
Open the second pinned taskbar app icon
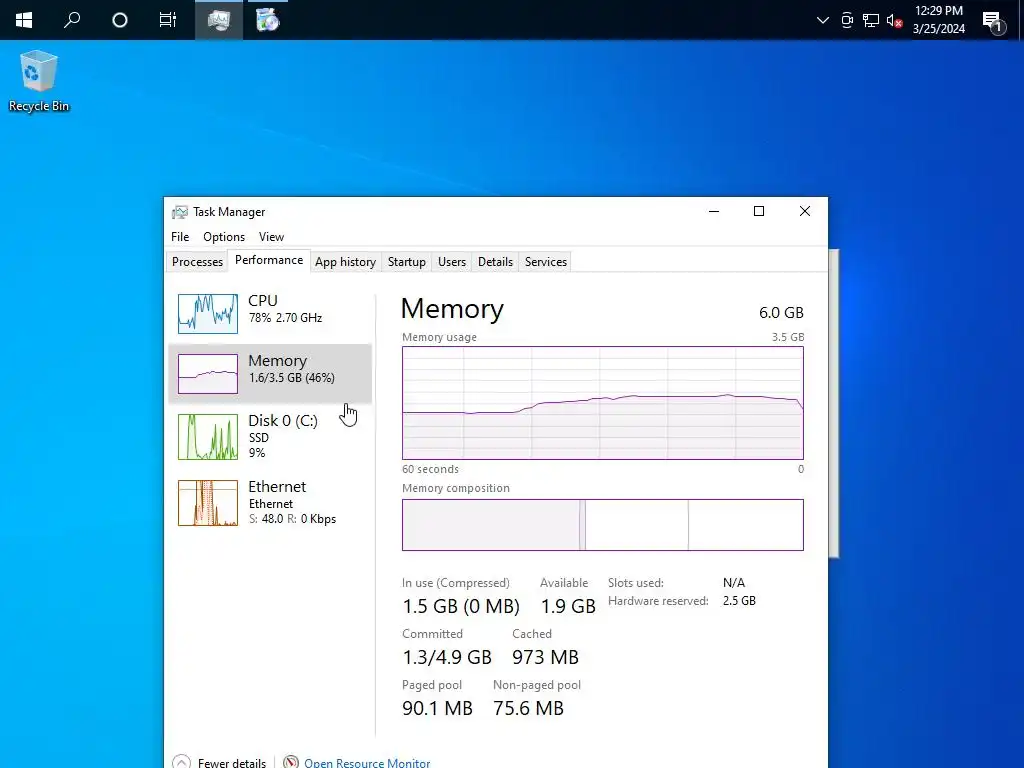click(267, 20)
